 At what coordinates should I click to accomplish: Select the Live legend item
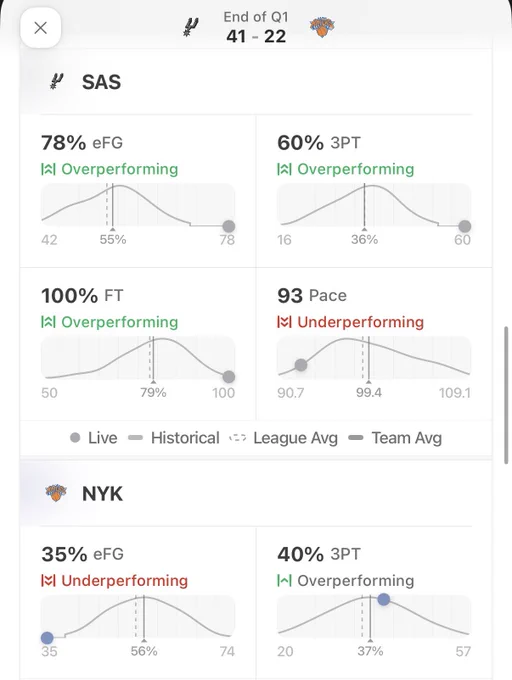click(94, 438)
